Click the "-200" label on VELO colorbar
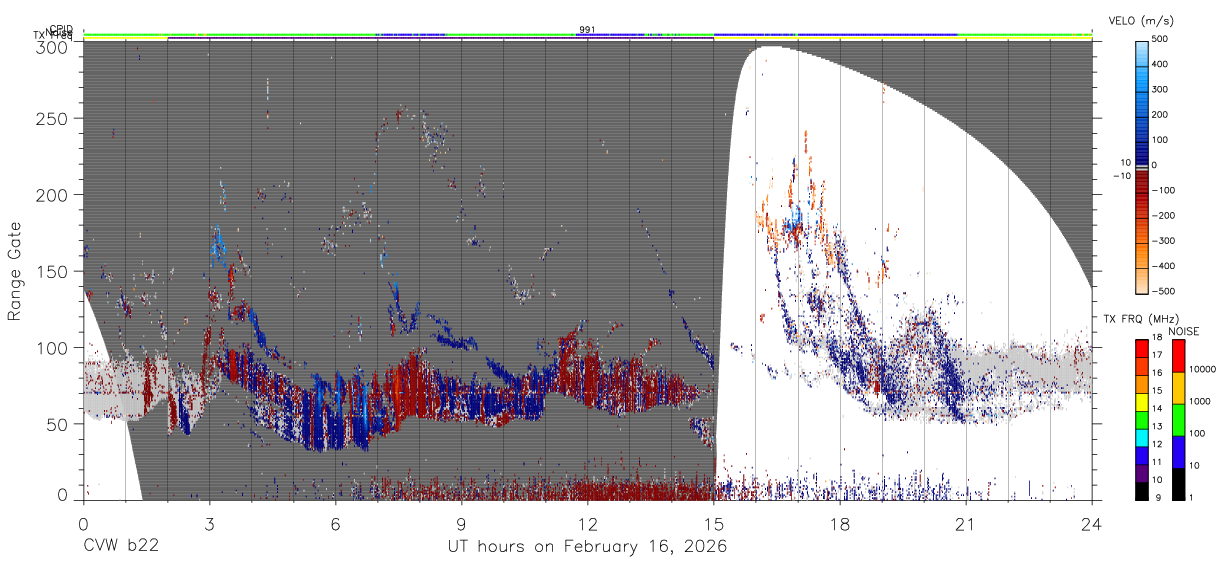Image resolution: width=1228 pixels, height=567 pixels. (x=1163, y=216)
